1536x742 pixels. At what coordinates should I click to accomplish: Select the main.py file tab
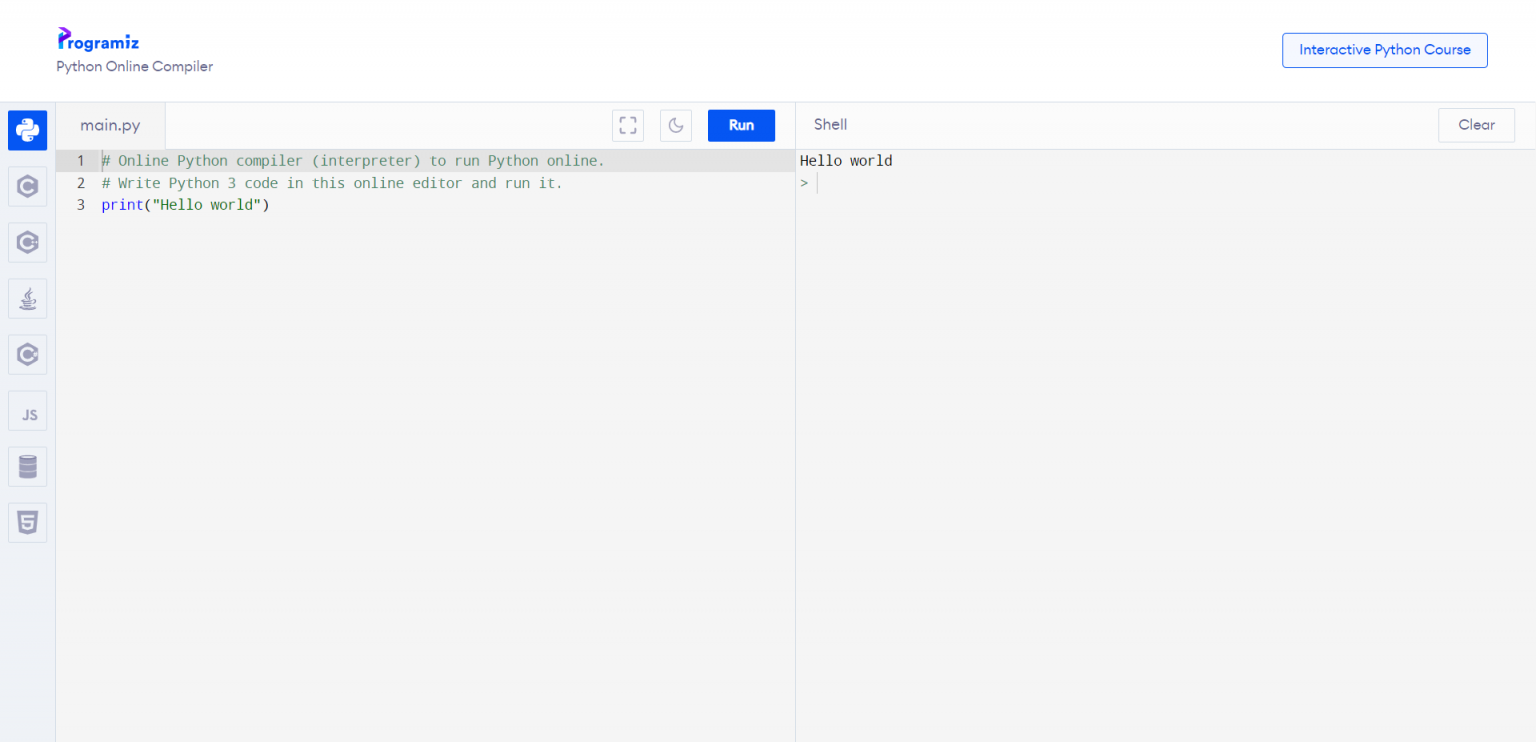pos(110,125)
